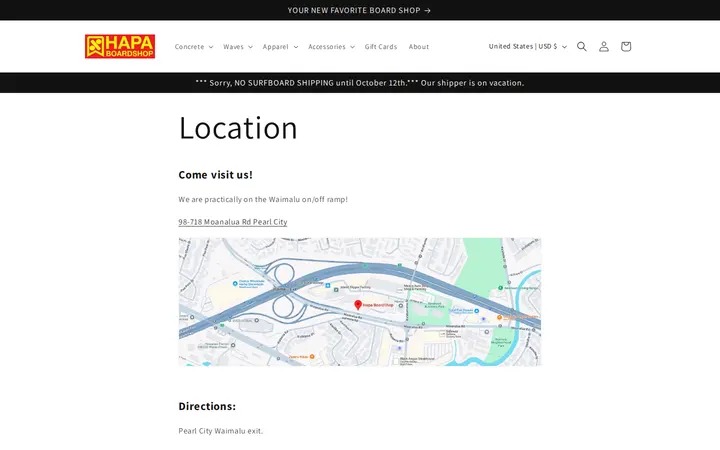Expand the Waves menu

pyautogui.click(x=238, y=47)
